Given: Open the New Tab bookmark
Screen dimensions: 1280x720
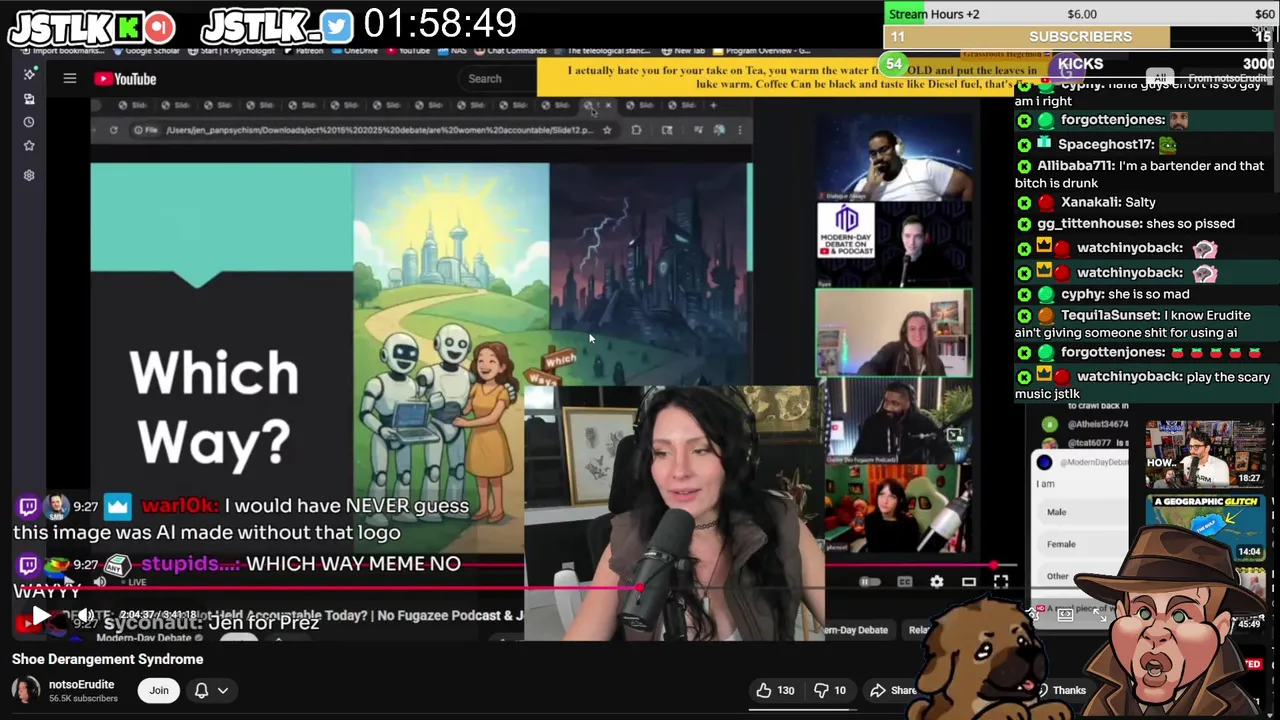Looking at the screenshot, I should pos(683,51).
